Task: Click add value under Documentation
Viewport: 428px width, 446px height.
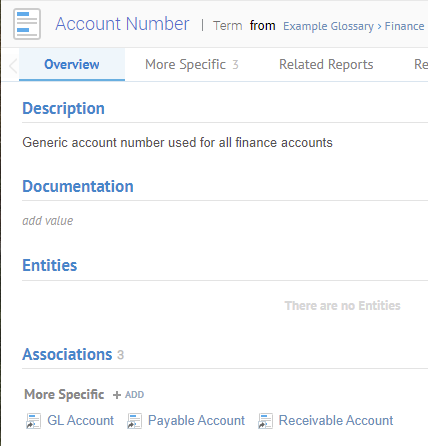Action: [x=48, y=221]
